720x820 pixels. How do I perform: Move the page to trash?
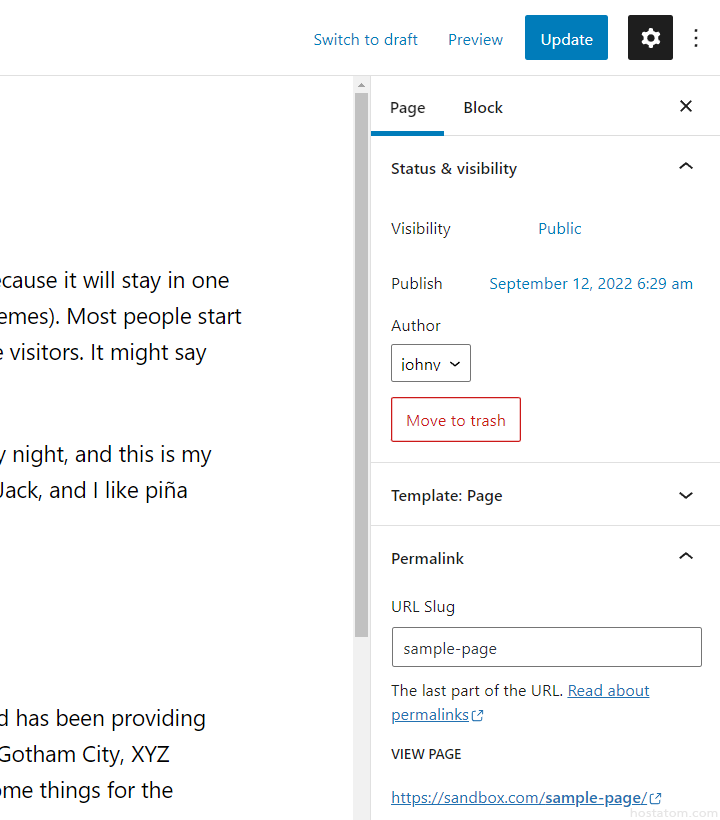pyautogui.click(x=456, y=420)
